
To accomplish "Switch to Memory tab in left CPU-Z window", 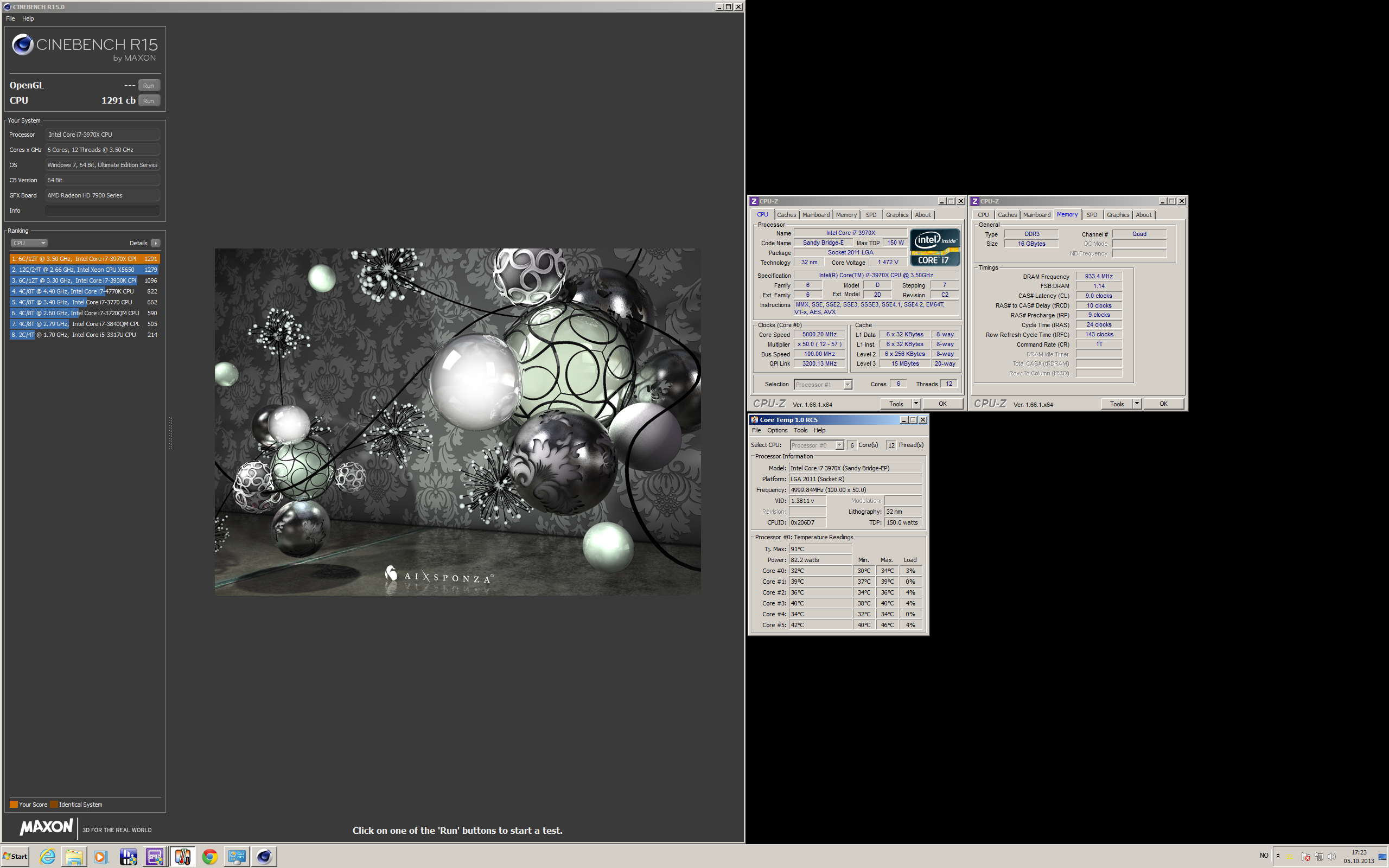I will click(x=846, y=215).
